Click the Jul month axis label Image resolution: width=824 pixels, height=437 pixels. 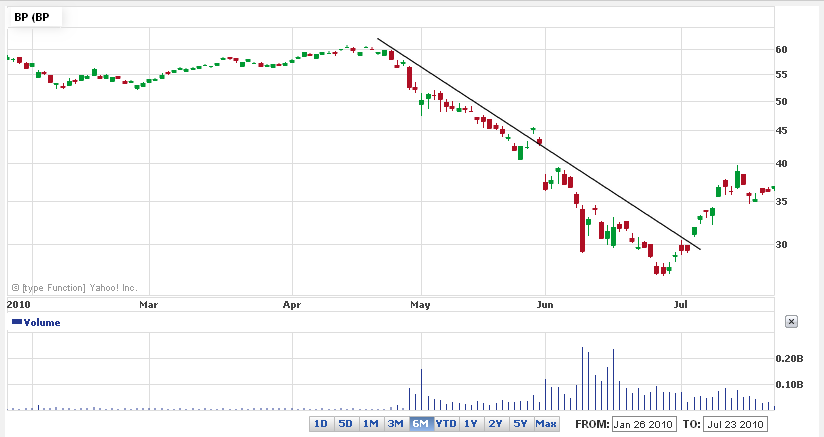681,305
